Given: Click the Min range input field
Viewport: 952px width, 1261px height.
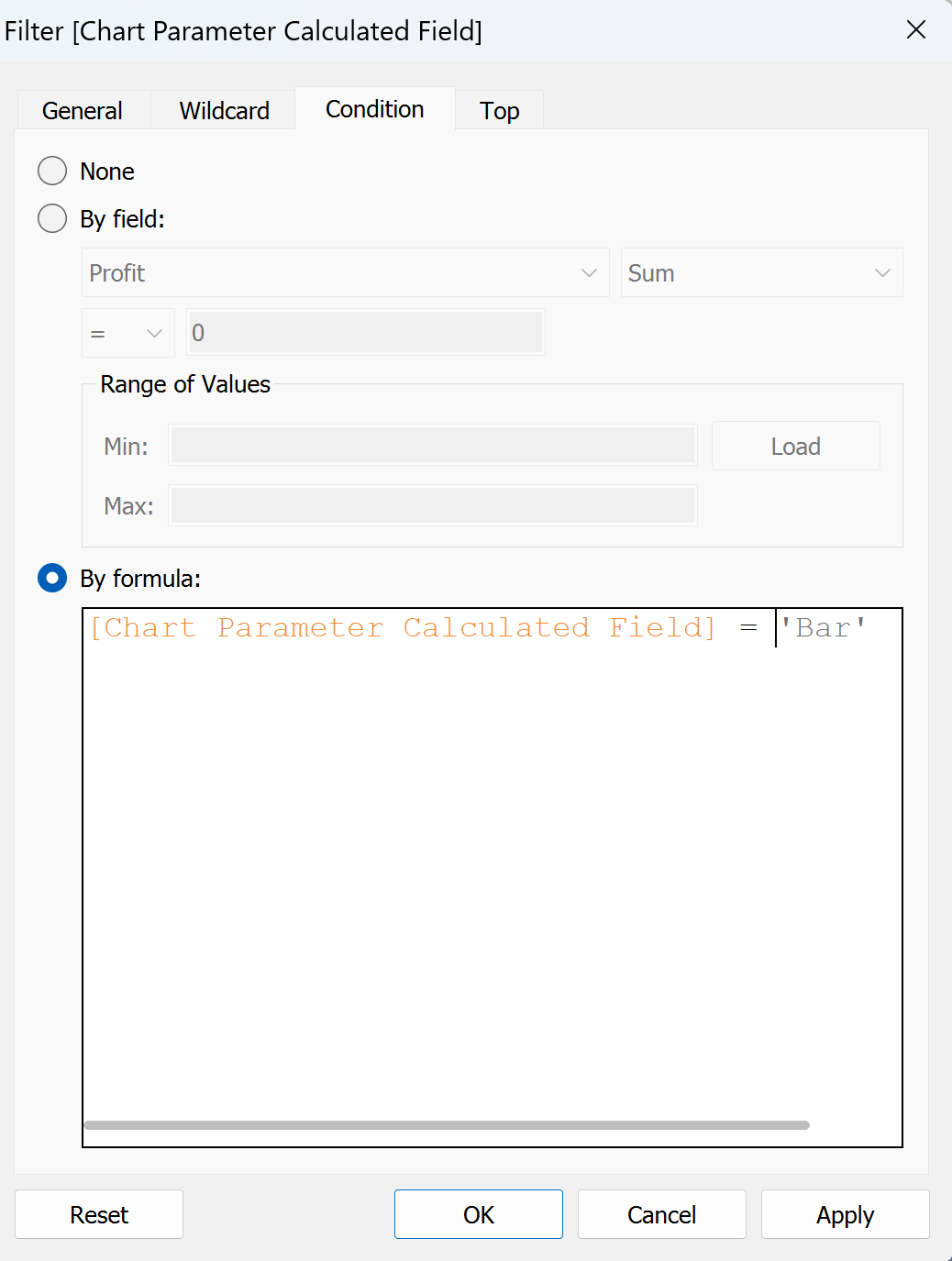Looking at the screenshot, I should [x=432, y=446].
